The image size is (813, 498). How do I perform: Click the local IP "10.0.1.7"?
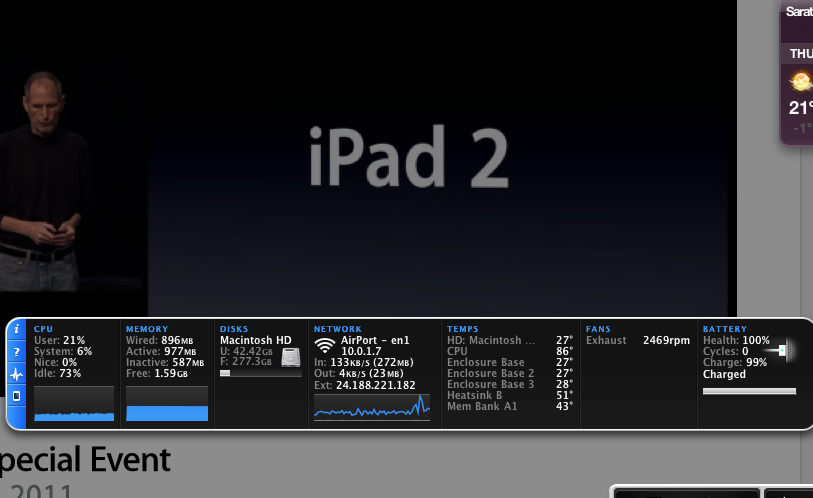point(361,351)
